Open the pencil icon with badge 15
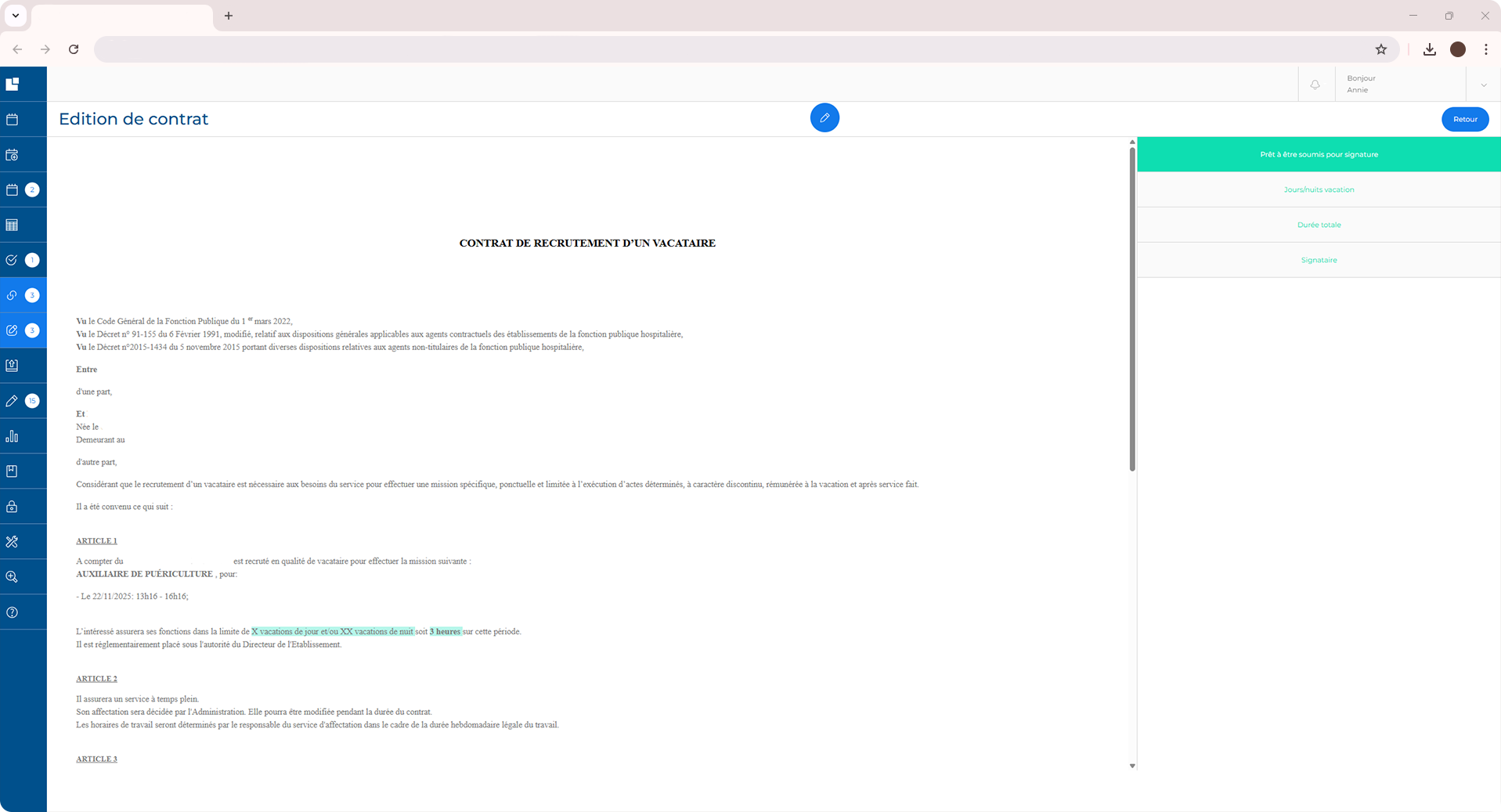 click(x=13, y=401)
